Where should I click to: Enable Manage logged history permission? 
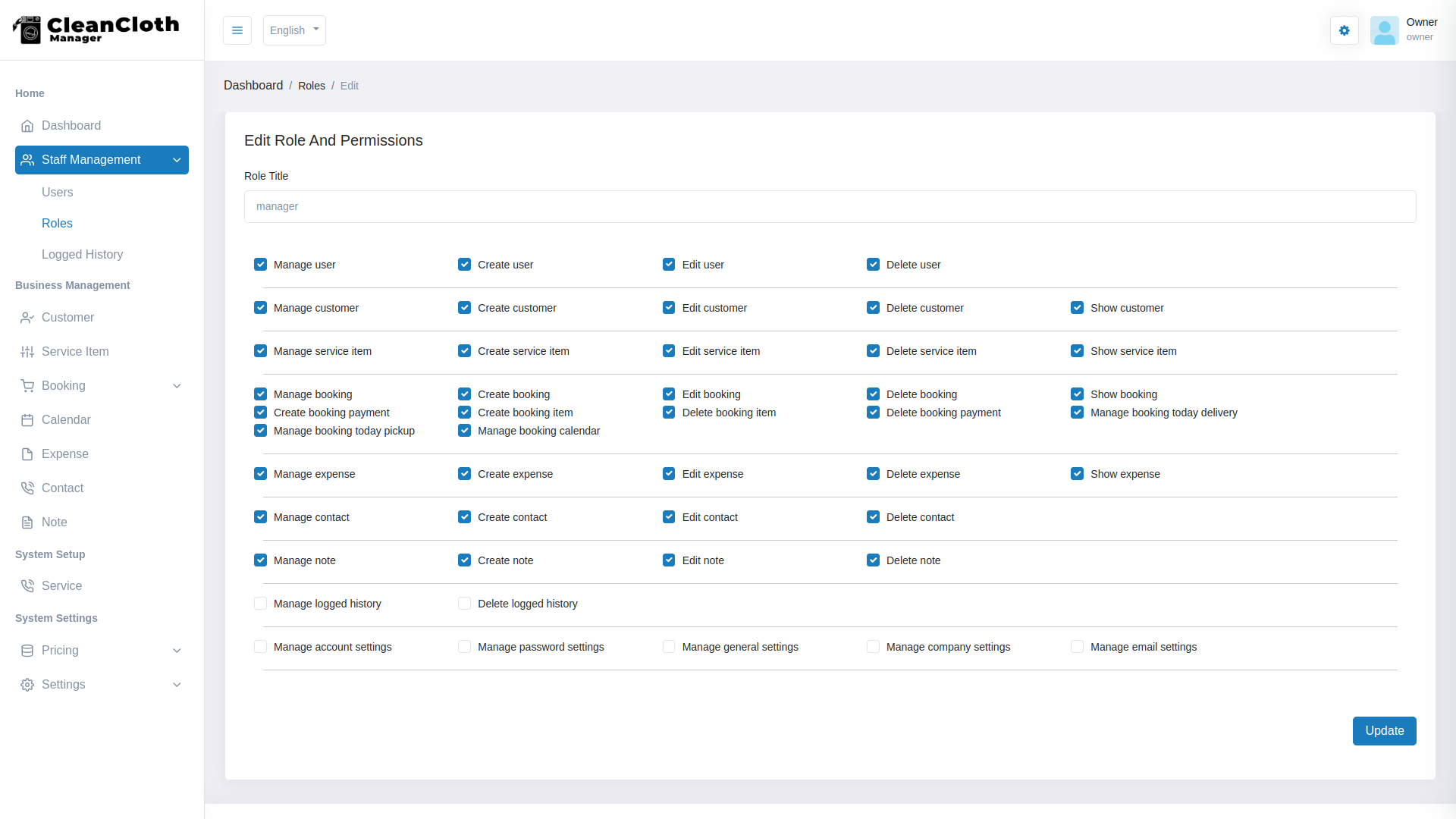260,604
